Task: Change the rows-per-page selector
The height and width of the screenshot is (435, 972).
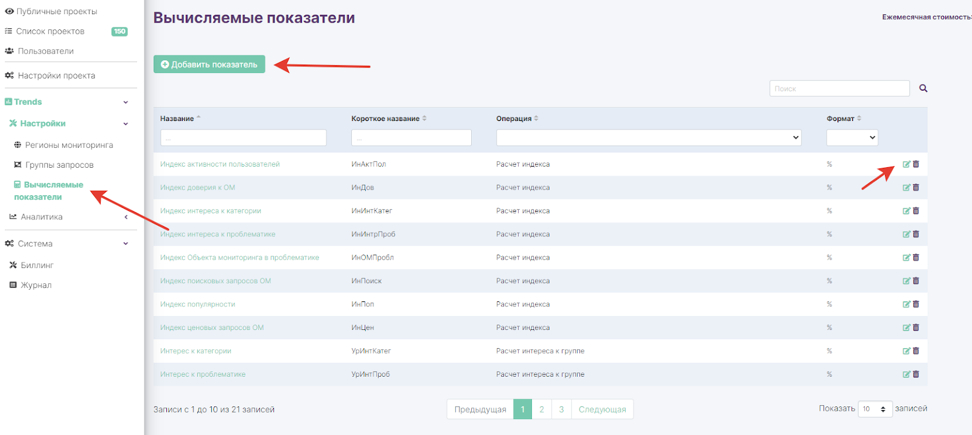Action: click(x=875, y=409)
